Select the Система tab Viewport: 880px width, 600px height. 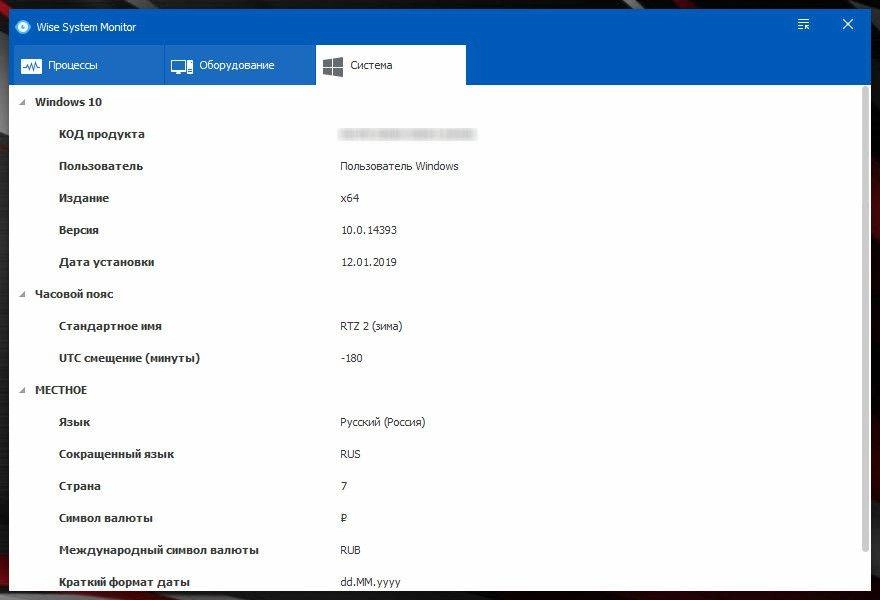(x=391, y=65)
